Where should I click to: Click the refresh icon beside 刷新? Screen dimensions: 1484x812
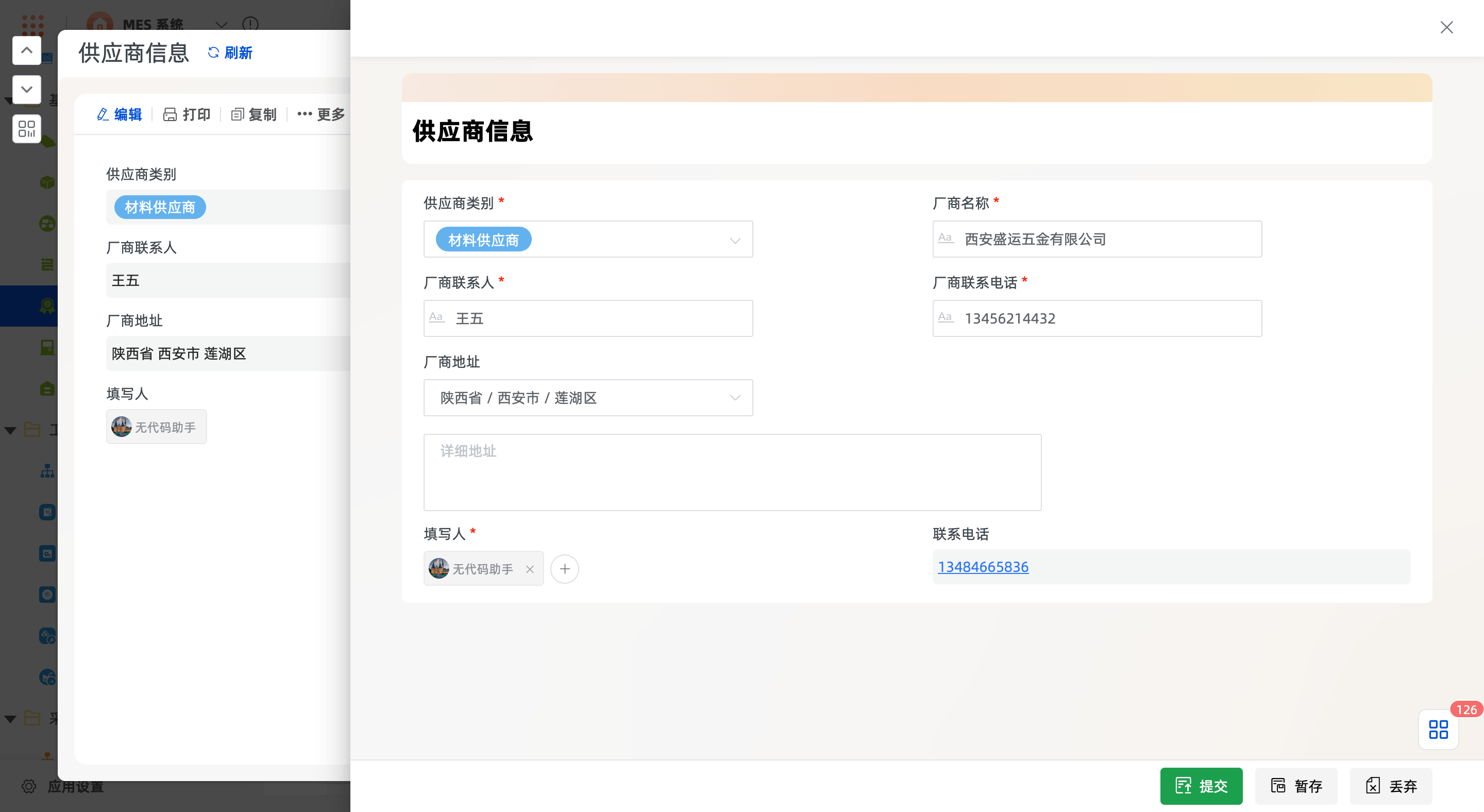point(213,53)
